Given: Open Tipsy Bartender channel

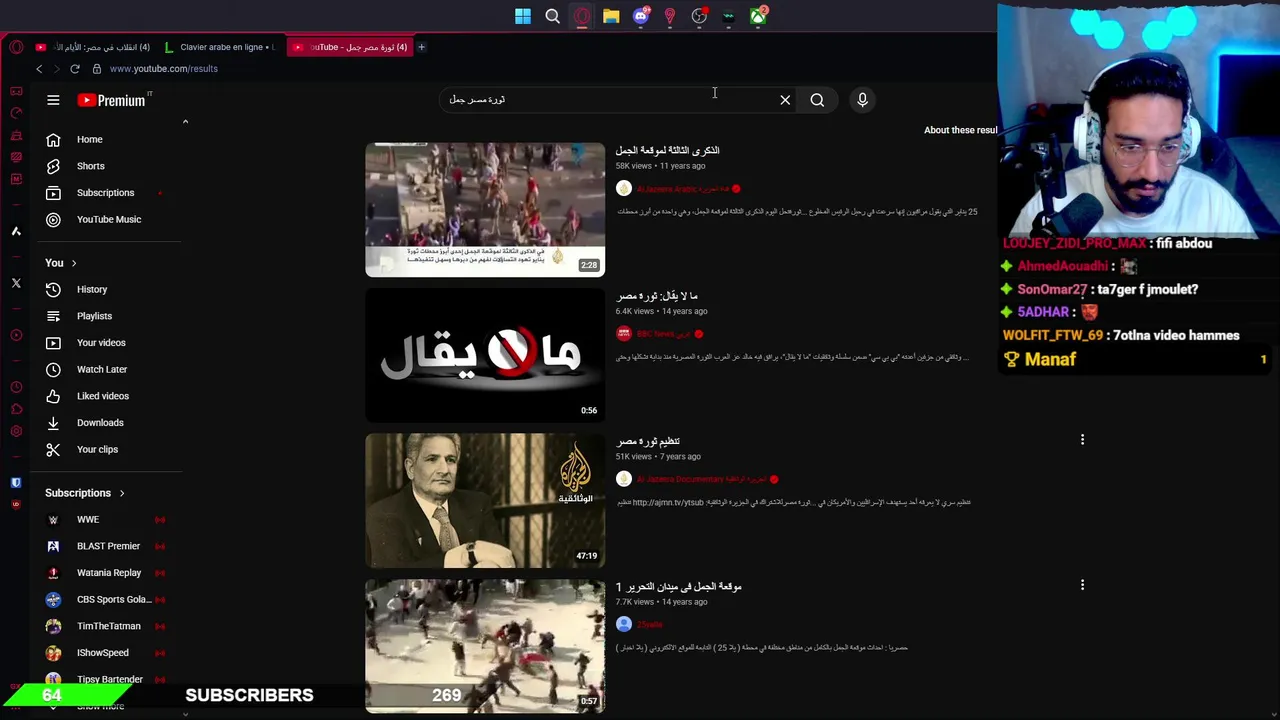Looking at the screenshot, I should pyautogui.click(x=109, y=679).
